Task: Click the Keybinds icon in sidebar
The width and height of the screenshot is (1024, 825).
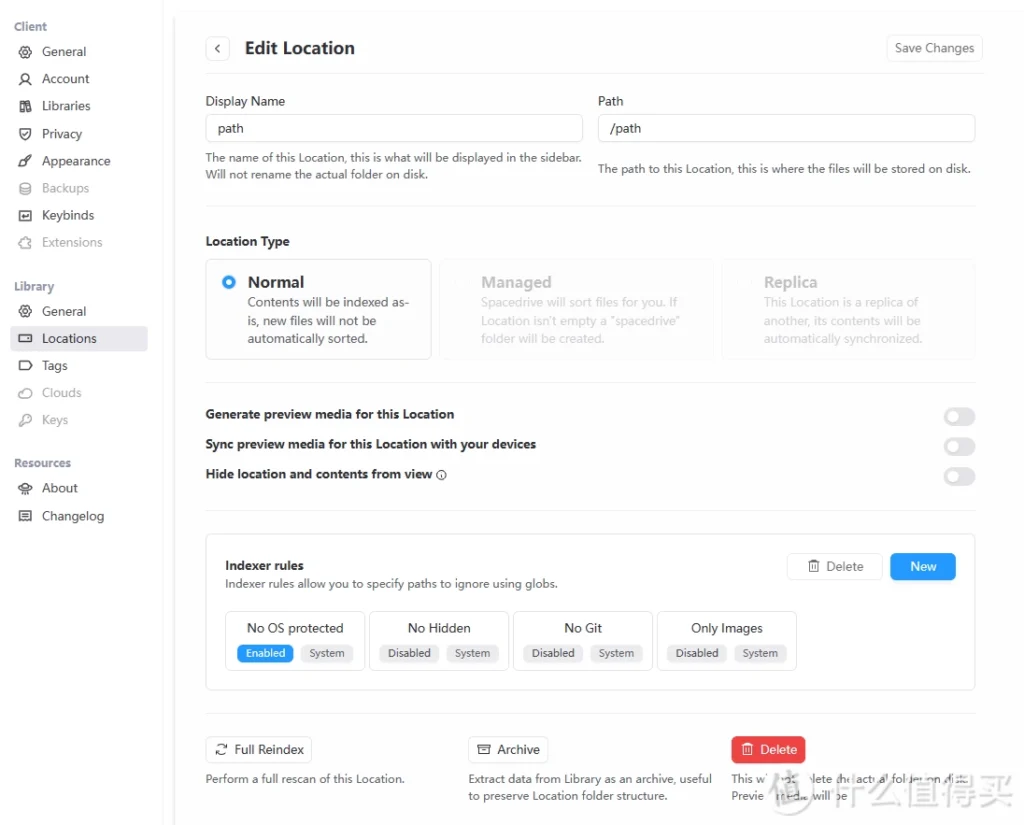Action: (26, 215)
